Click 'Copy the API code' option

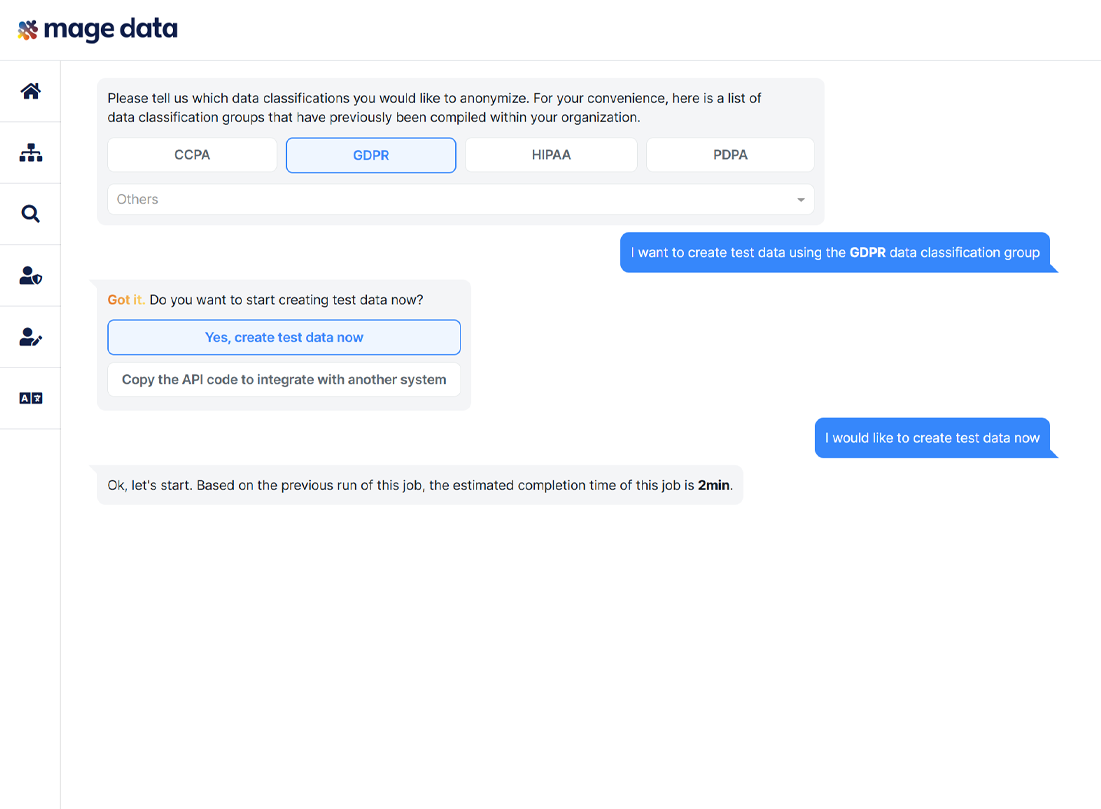coord(284,380)
